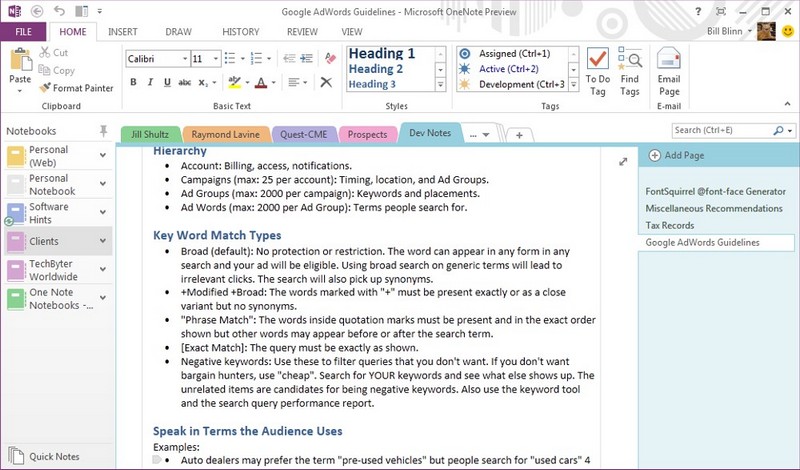Apply subscript formatting

pos(203,82)
